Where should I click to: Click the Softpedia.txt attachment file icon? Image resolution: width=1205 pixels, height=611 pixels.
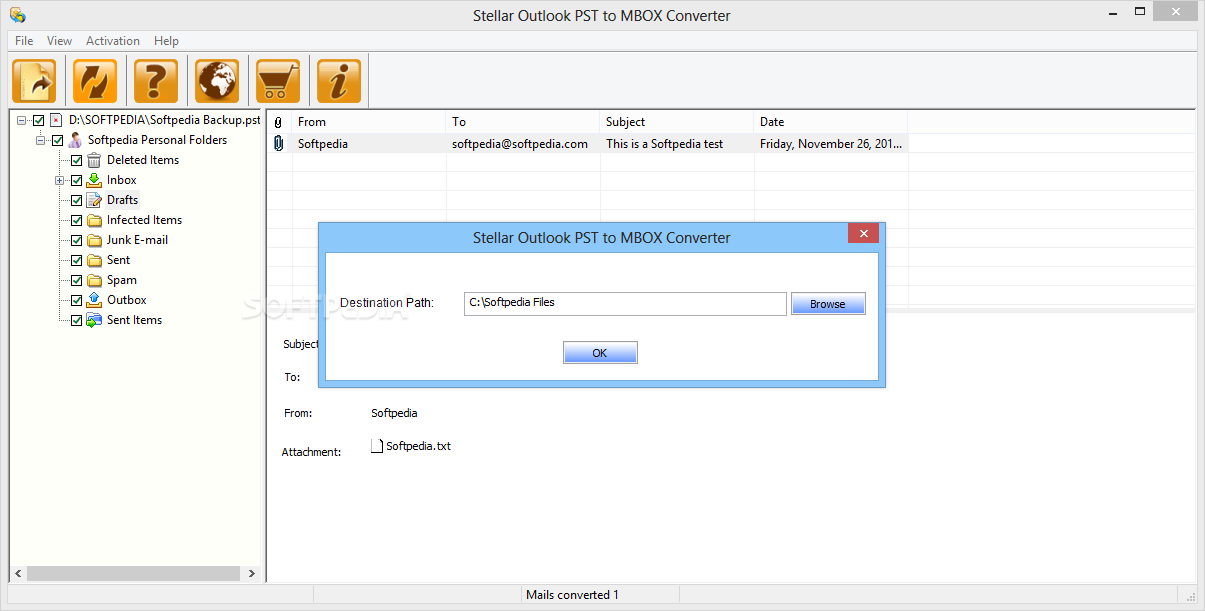377,447
